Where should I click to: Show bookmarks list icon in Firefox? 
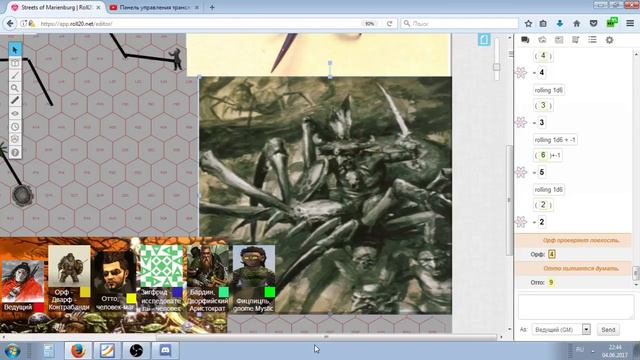543,24
